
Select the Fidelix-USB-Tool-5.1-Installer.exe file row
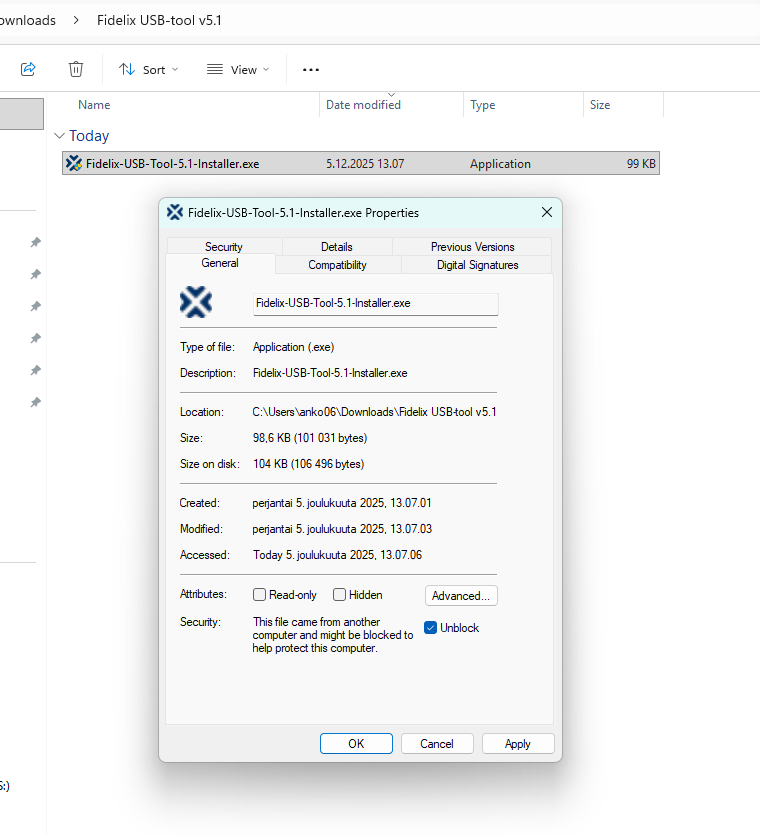click(361, 163)
